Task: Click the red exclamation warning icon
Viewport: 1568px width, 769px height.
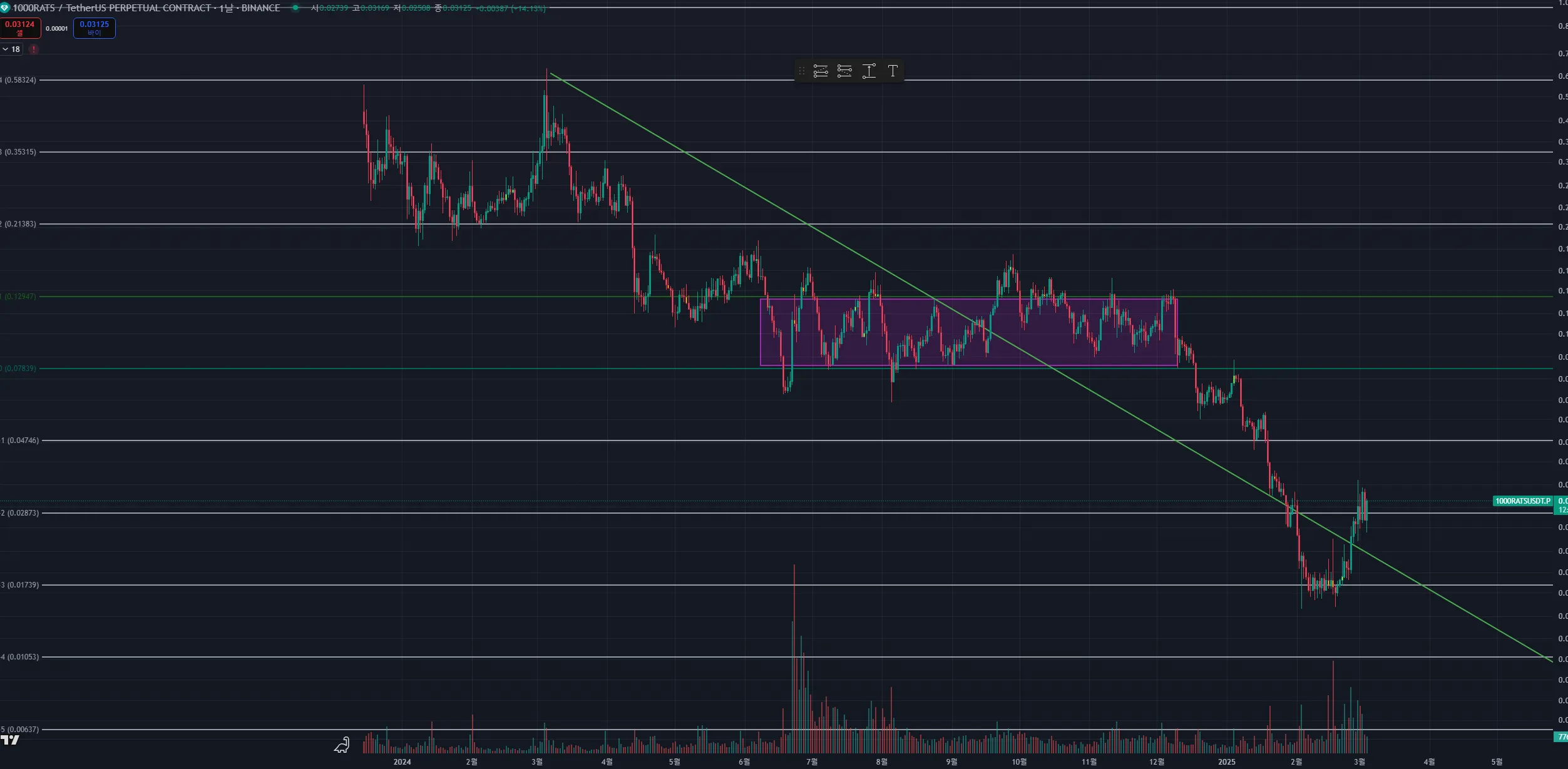Action: (x=34, y=49)
